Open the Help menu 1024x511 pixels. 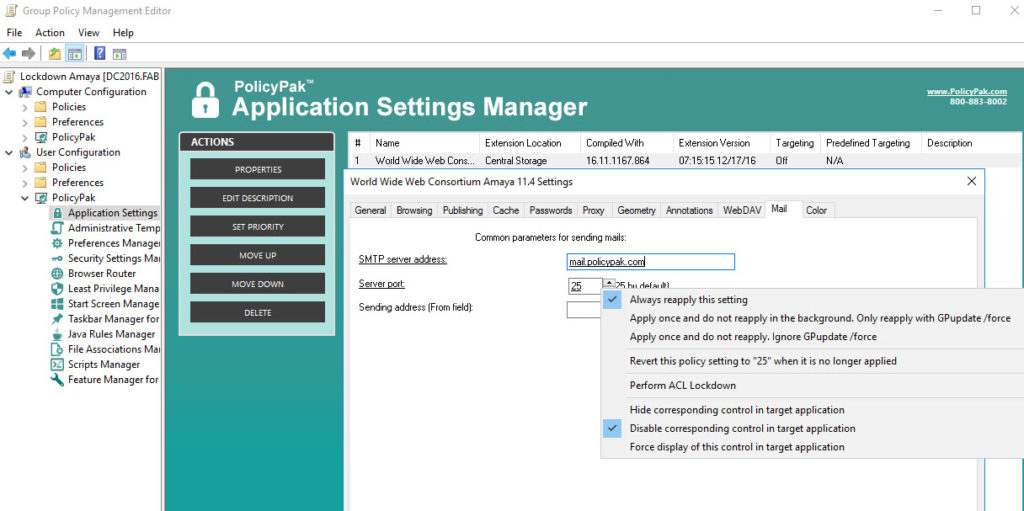pos(123,33)
